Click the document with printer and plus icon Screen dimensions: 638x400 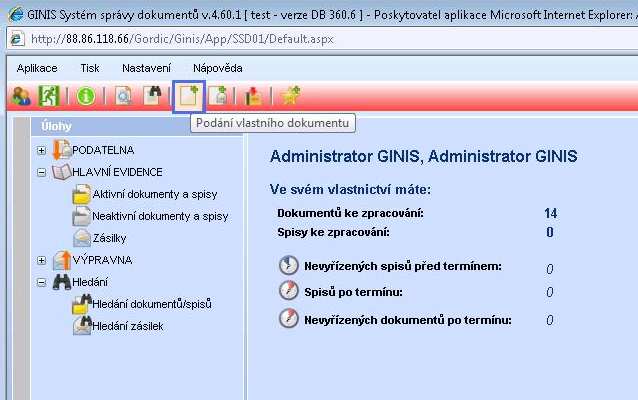point(218,96)
